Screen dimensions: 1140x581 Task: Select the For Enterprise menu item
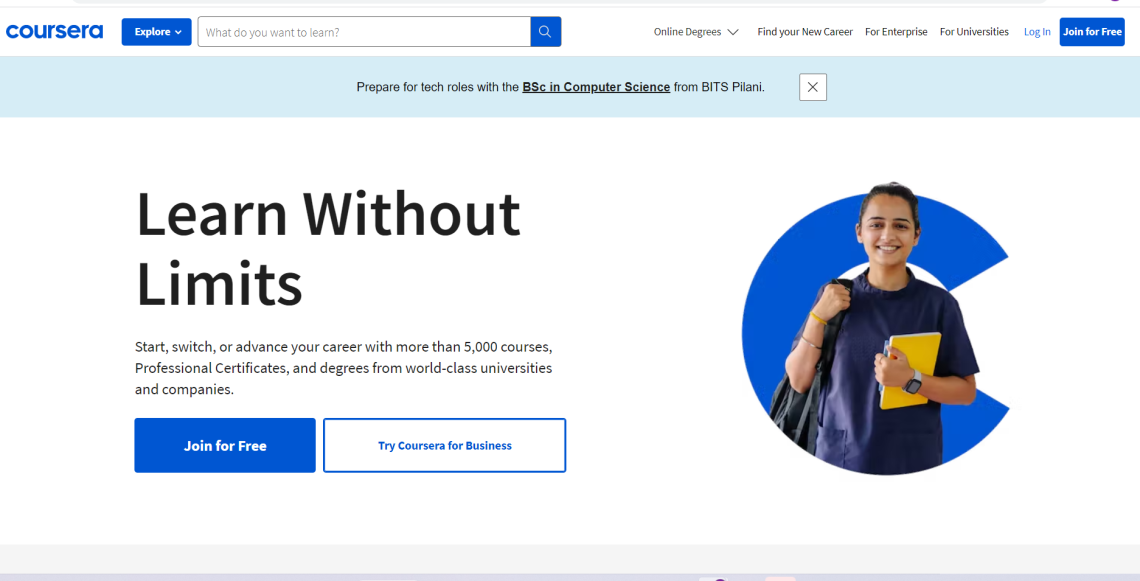896,31
